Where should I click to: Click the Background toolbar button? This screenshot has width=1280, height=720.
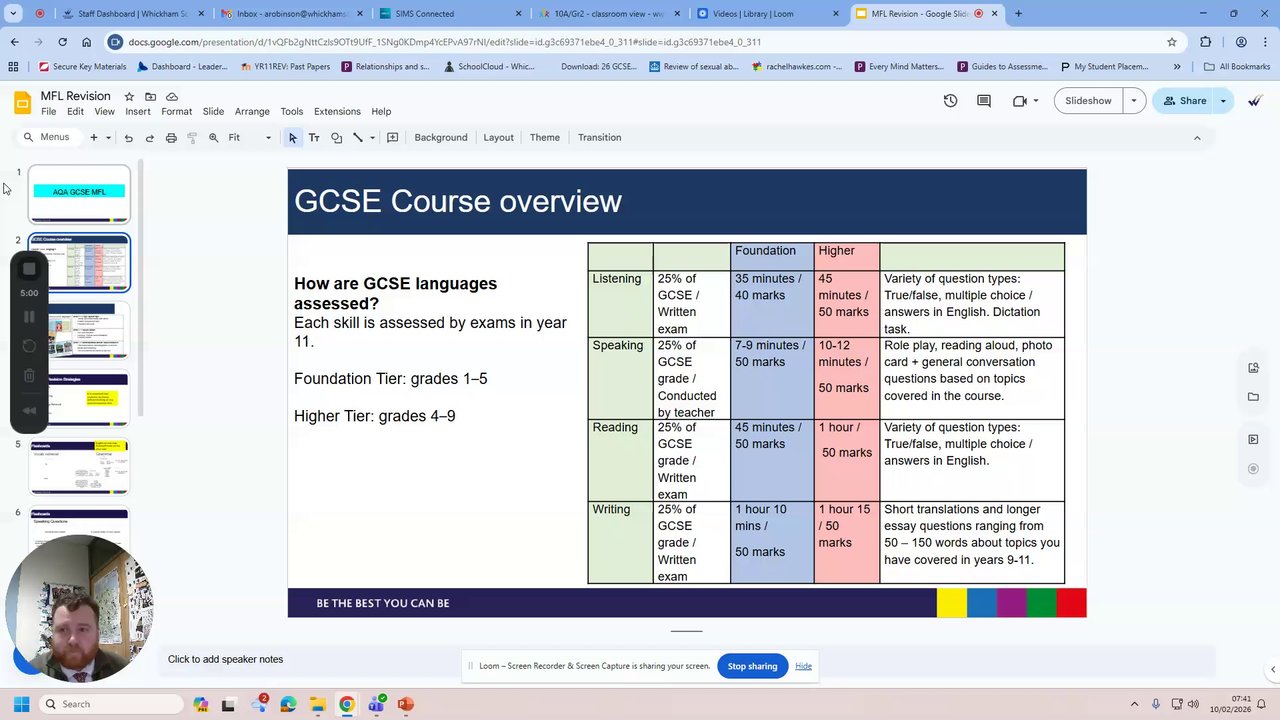pyautogui.click(x=441, y=138)
